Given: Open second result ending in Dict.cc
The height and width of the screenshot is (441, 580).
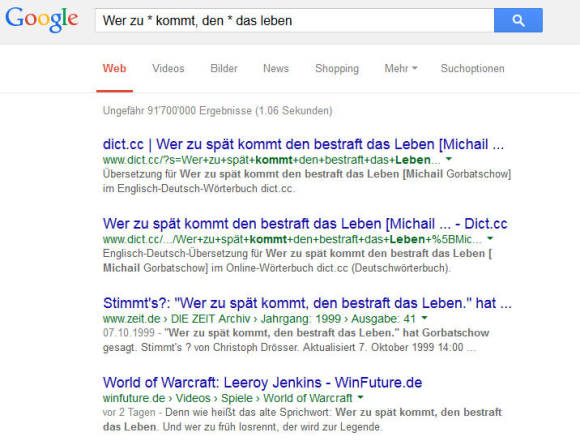Looking at the screenshot, I should [305, 224].
